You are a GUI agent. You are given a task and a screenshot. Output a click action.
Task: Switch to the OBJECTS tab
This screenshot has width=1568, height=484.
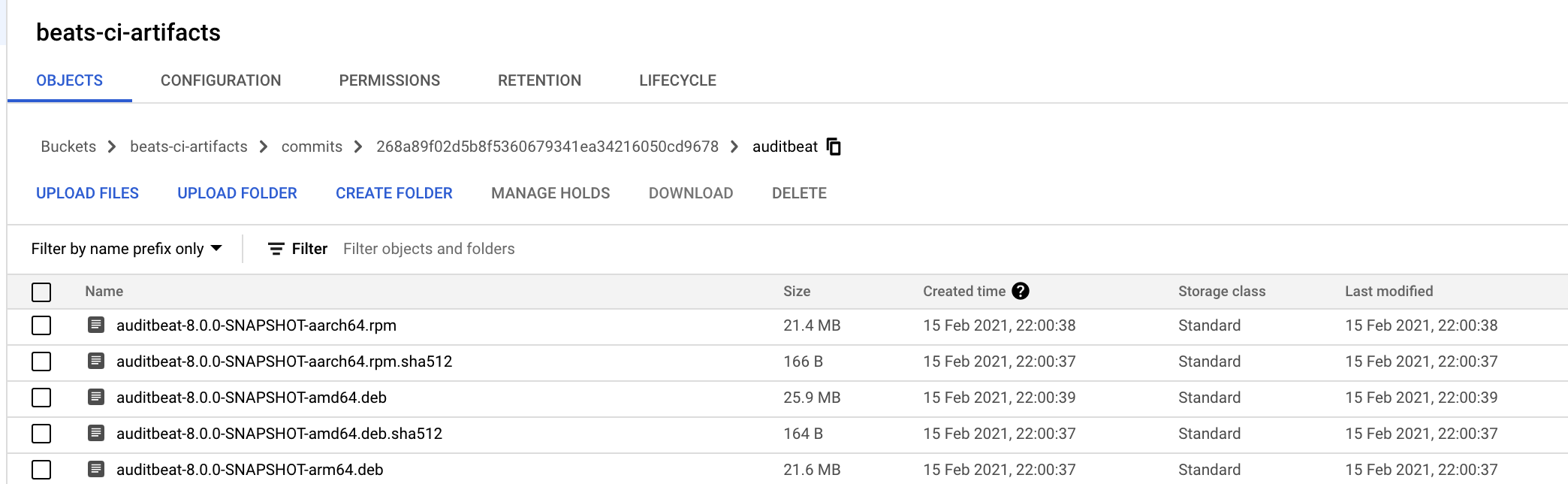pyautogui.click(x=70, y=80)
